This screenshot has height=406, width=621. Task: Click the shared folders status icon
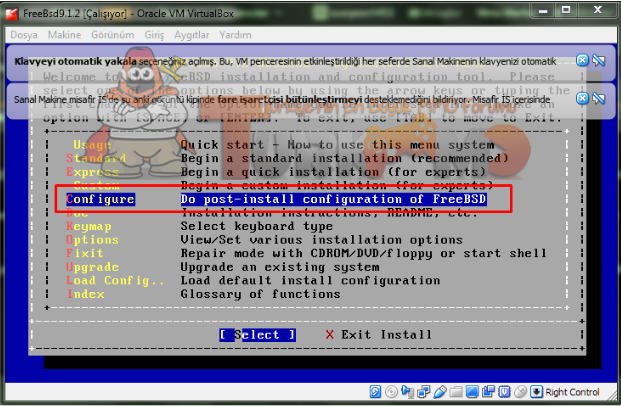(456, 392)
